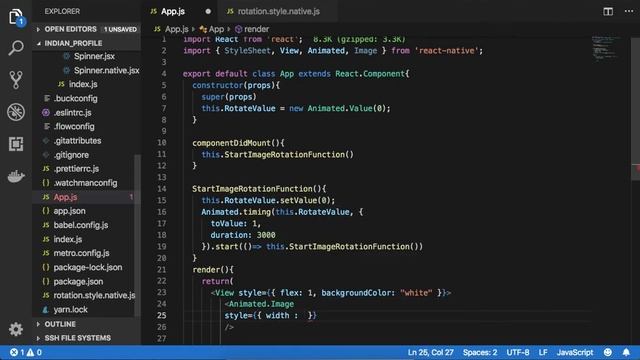Open .gitattributes file
Viewport: 640px width, 360px height.
point(77,140)
